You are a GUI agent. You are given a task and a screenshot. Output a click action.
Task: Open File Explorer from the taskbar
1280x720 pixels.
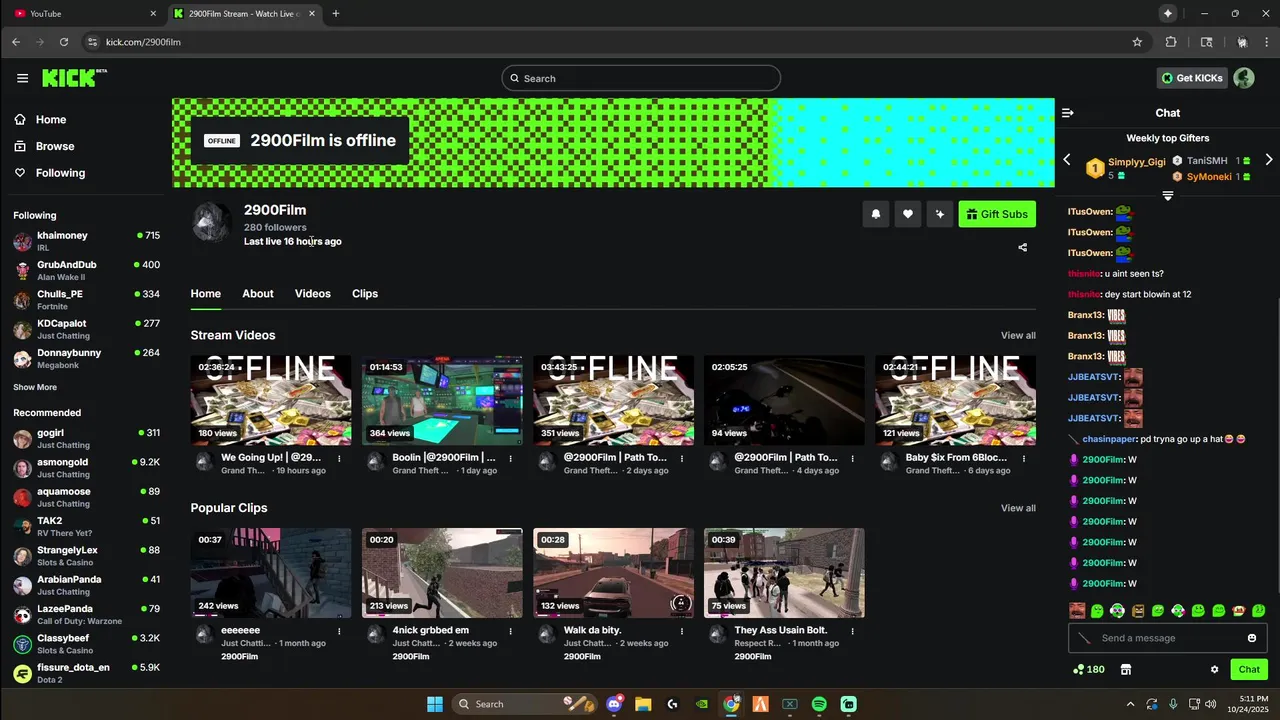pos(643,704)
